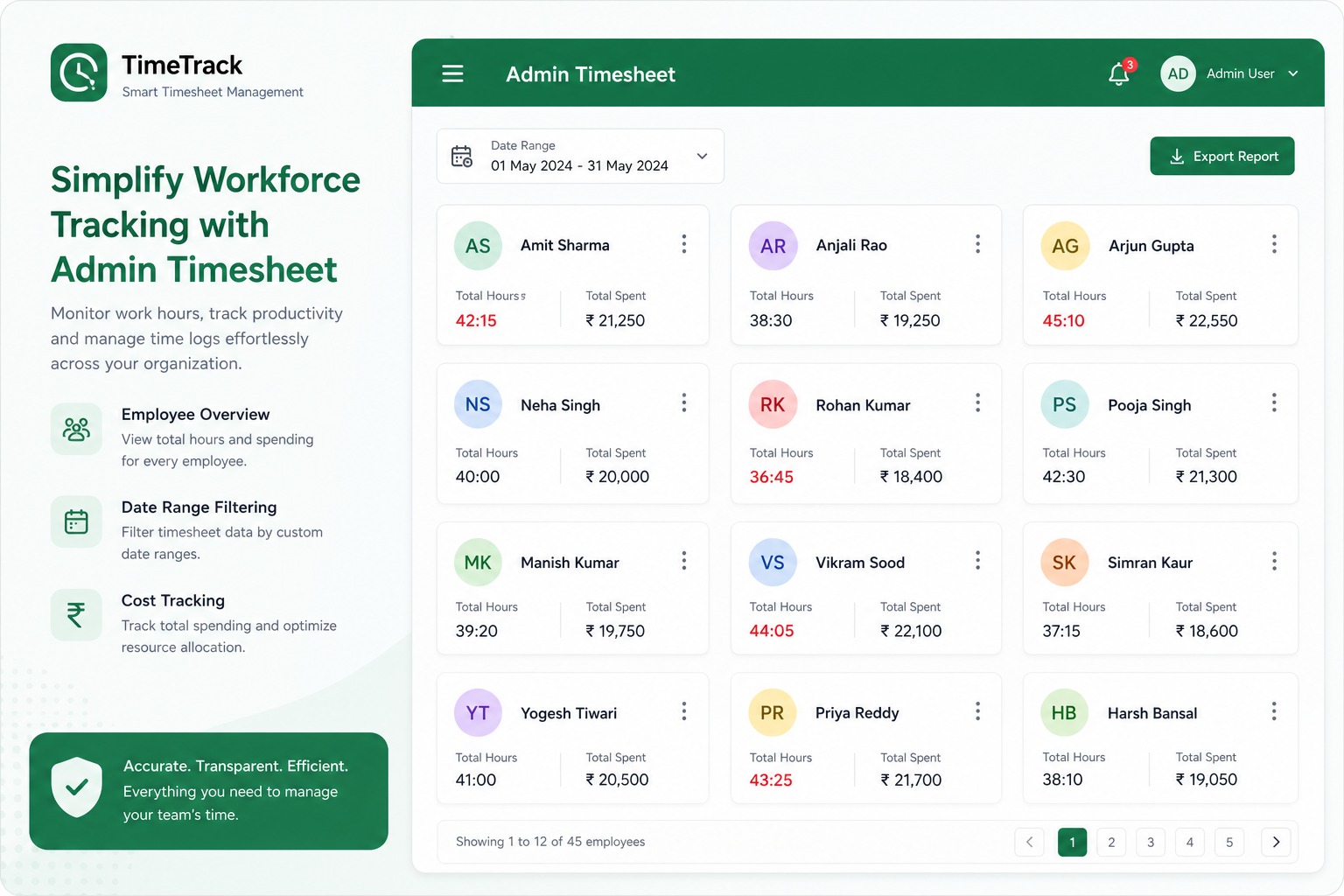Click the shield checkmark icon

[x=77, y=787]
